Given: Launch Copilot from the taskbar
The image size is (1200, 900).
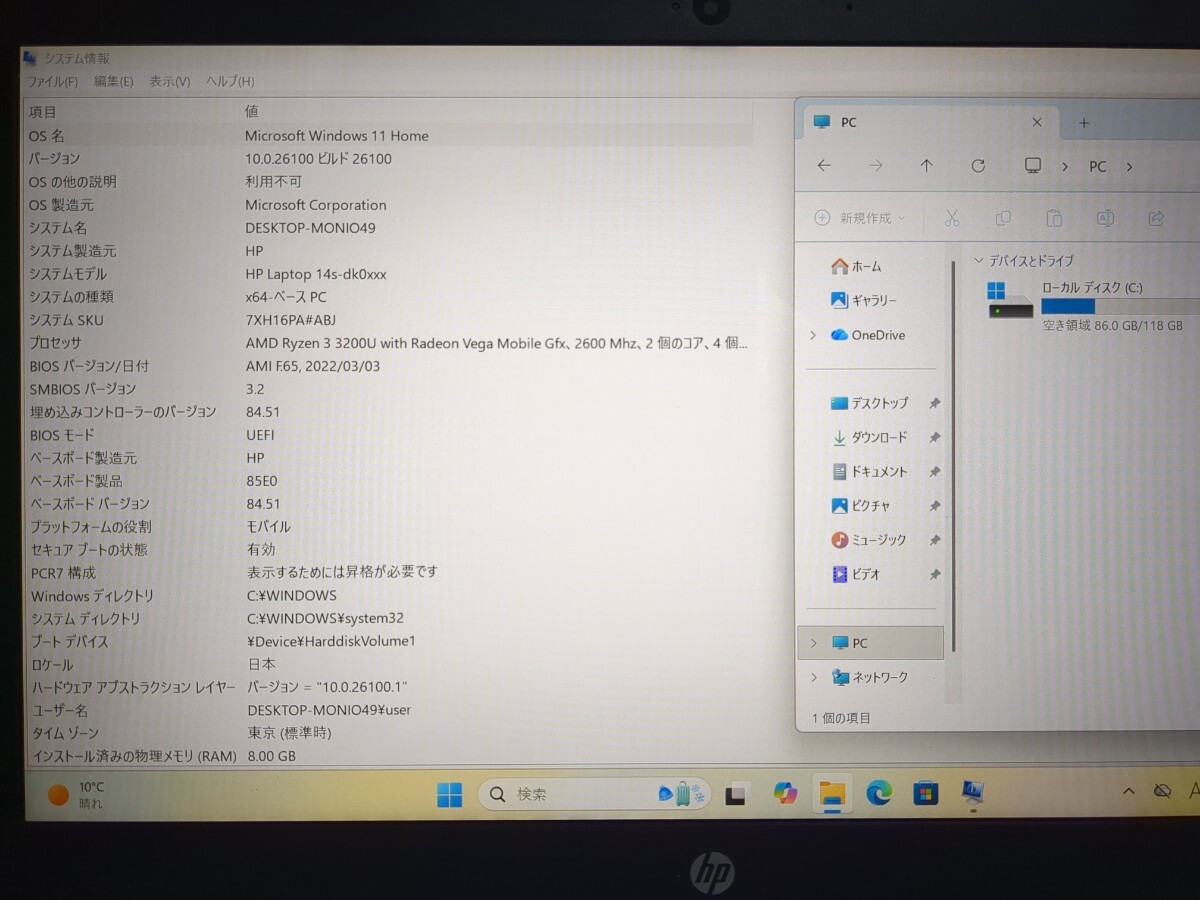Looking at the screenshot, I should tap(785, 794).
